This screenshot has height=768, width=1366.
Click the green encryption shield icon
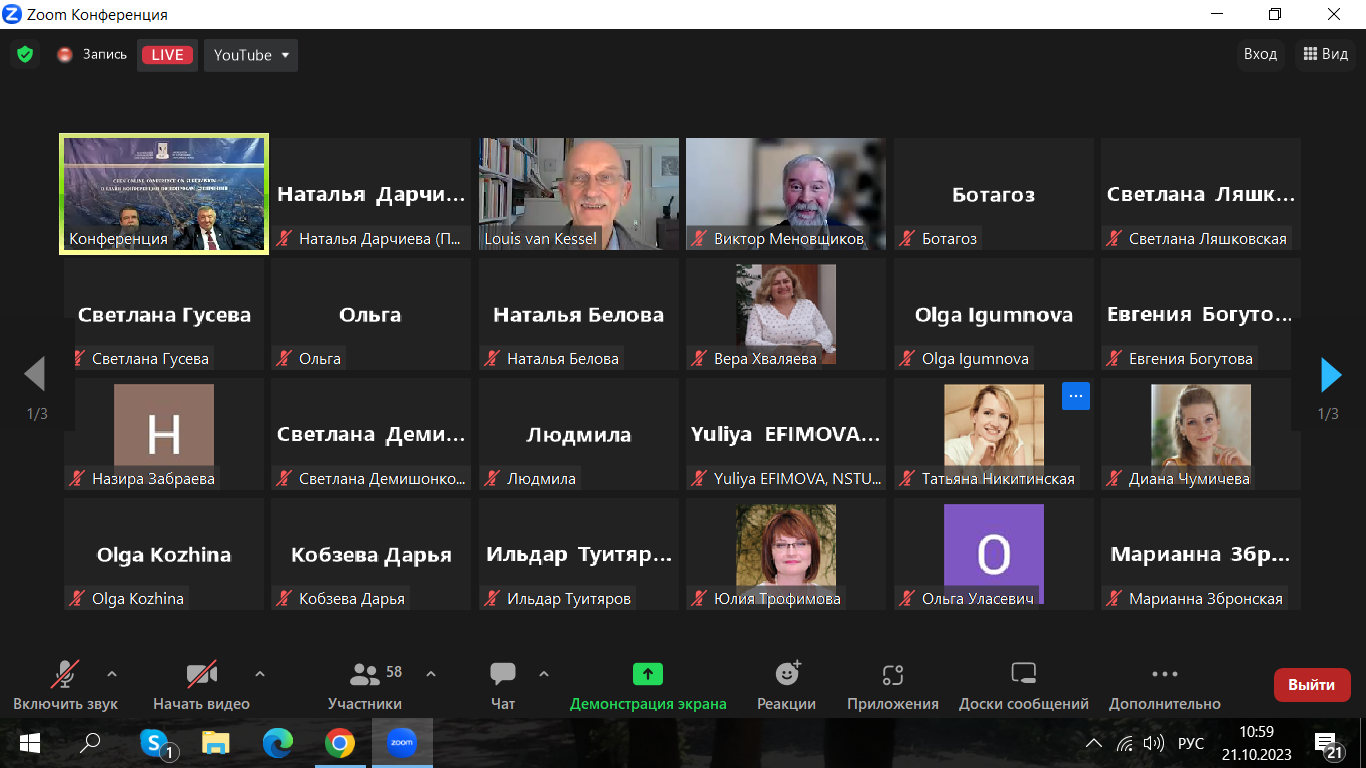coord(25,55)
